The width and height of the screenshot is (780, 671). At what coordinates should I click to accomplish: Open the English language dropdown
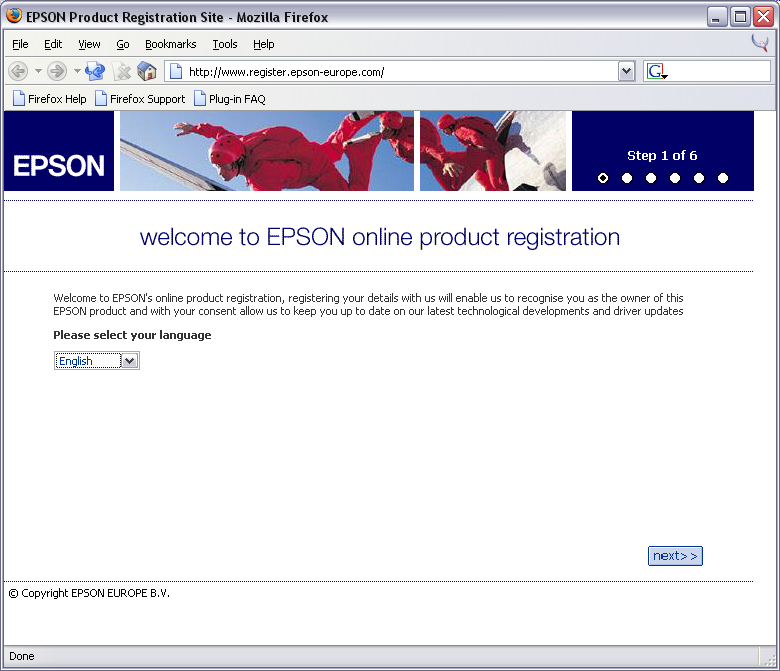pyautogui.click(x=97, y=361)
